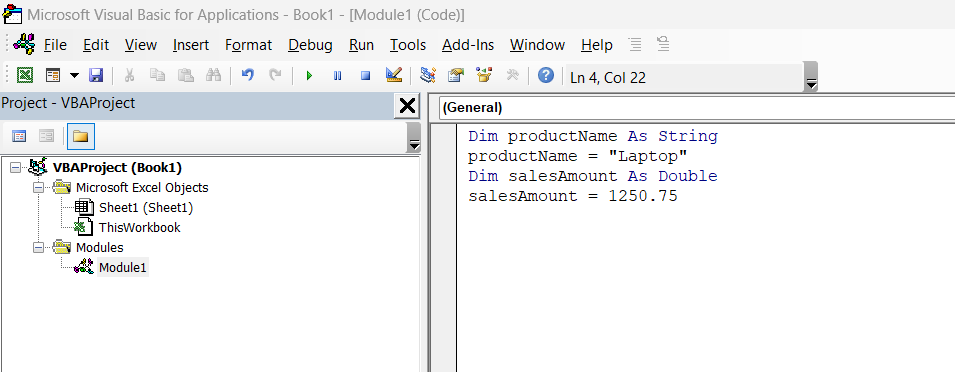The width and height of the screenshot is (955, 372).
Task: Click the View Microsoft Excel toolbar icon
Action: coord(24,75)
